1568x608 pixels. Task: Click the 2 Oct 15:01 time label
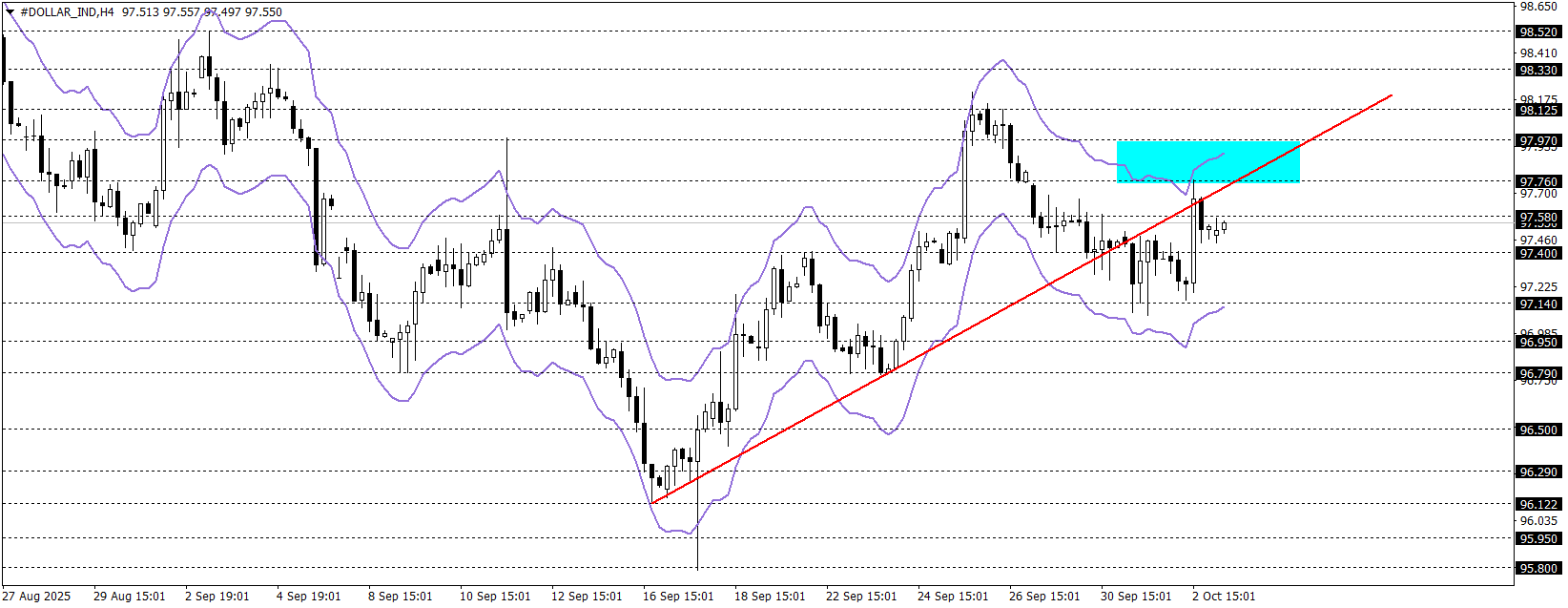(1224, 597)
